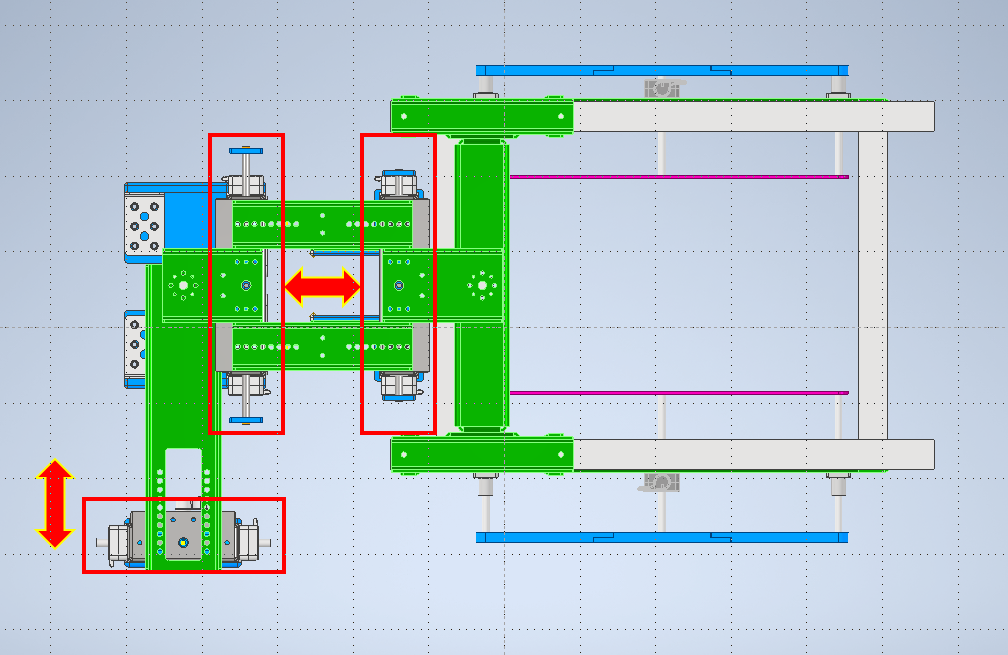The image size is (1008, 655).
Task: Click small gray motor below top blue bar
Action: coord(662,88)
